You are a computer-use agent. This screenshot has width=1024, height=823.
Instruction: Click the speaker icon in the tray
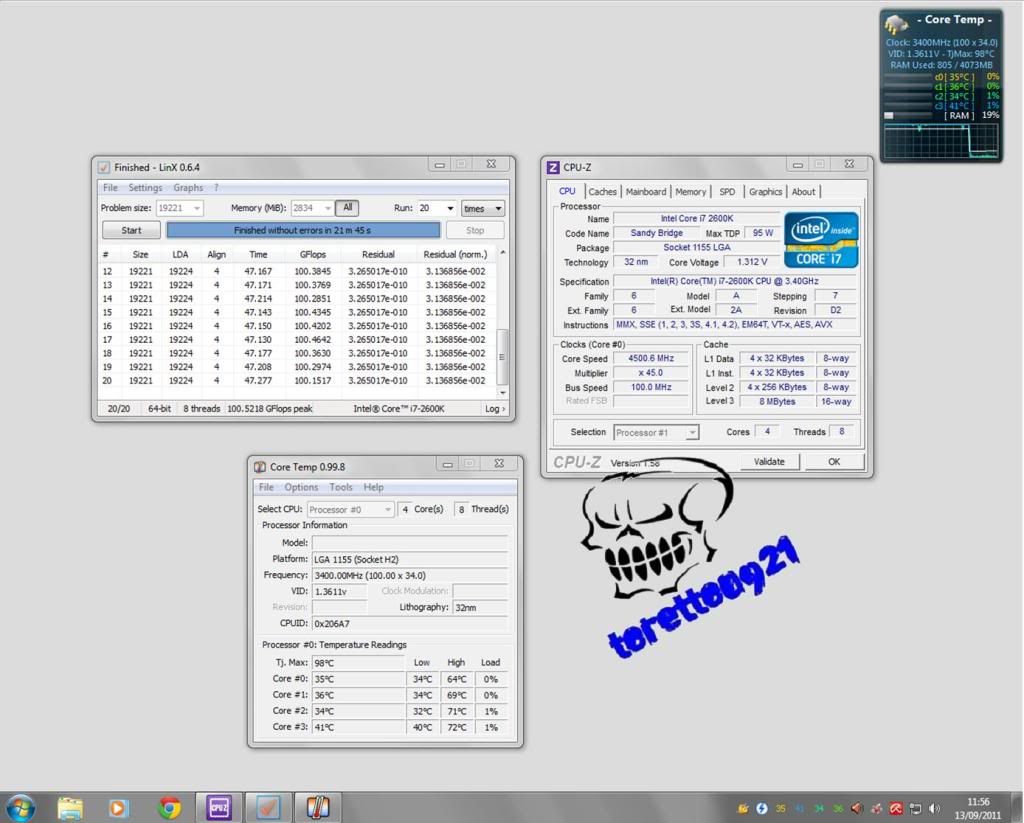(x=934, y=809)
